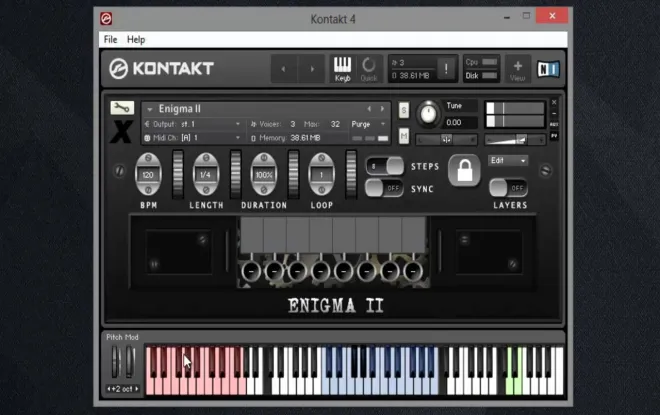660x415 pixels.
Task: Click the Tune knob
Action: pos(428,114)
